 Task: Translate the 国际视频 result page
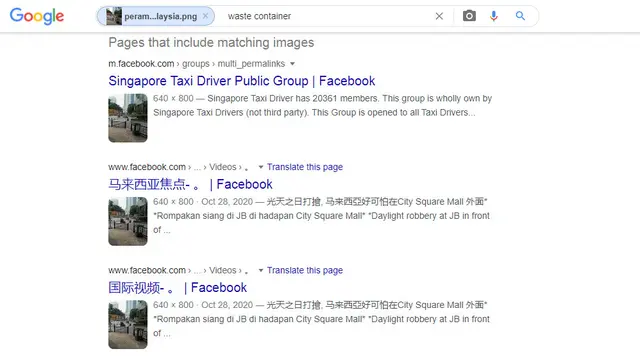pyautogui.click(x=305, y=270)
